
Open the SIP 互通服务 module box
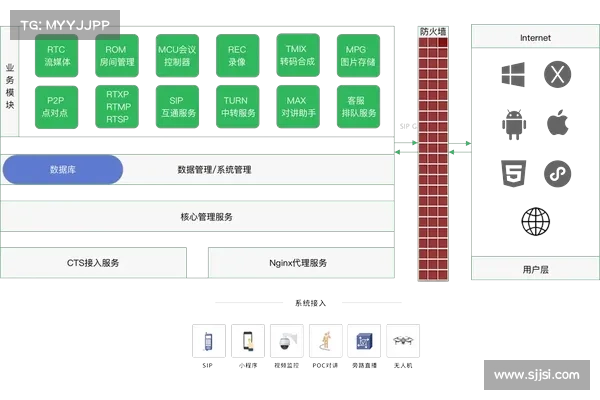tap(177, 106)
